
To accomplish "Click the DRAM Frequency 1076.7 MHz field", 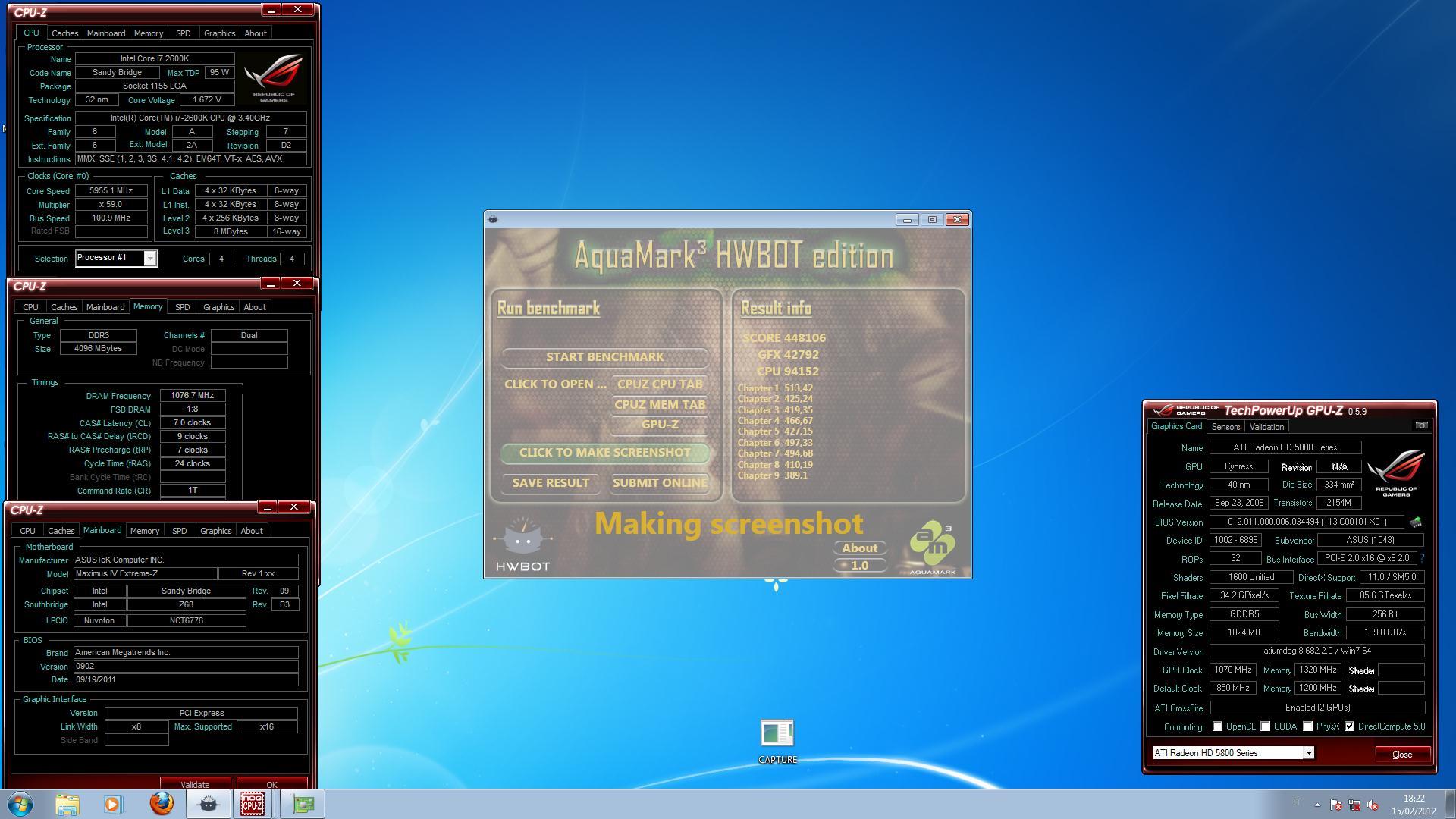I will (193, 396).
